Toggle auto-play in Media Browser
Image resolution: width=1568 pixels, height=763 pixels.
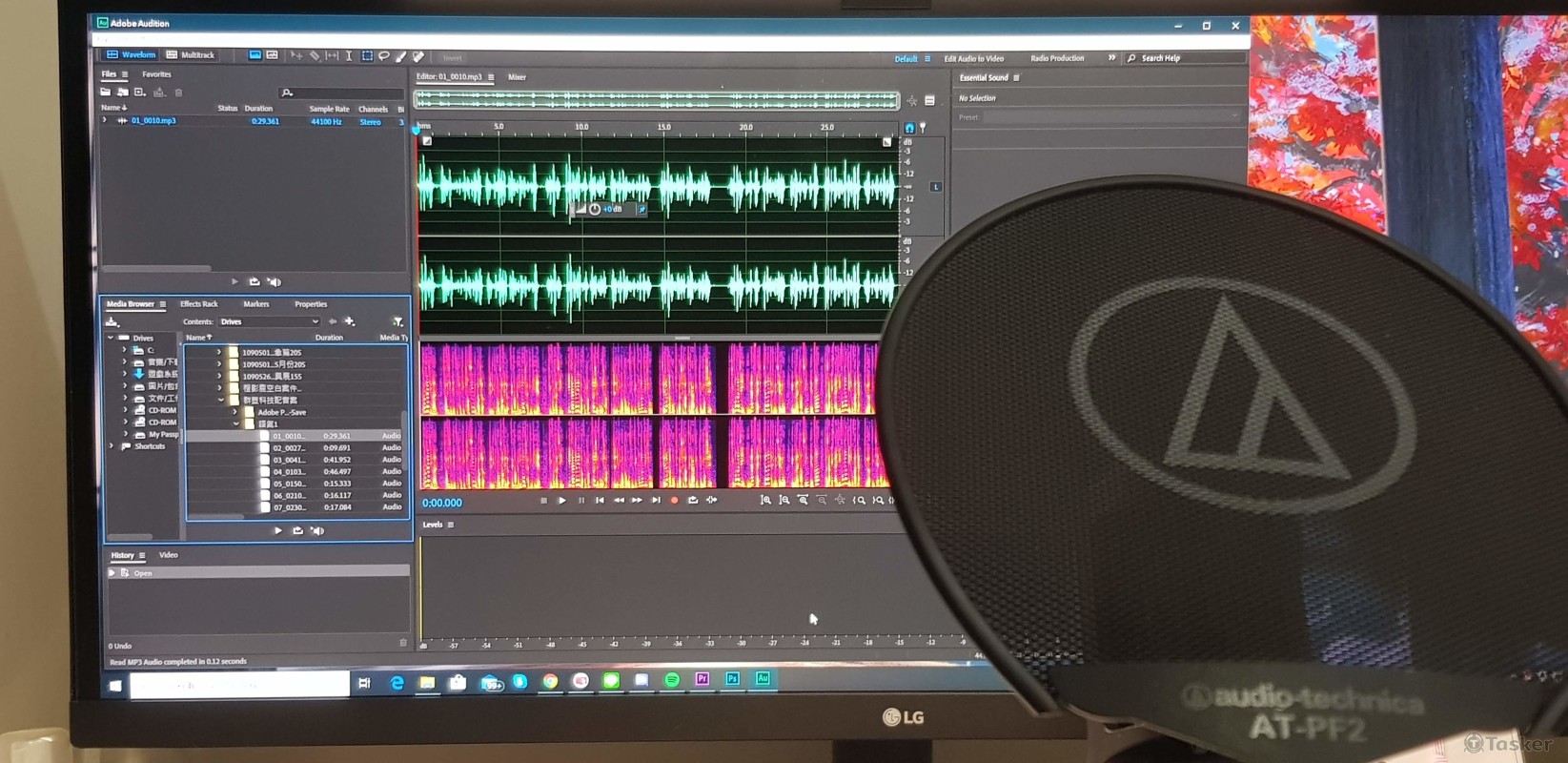(x=317, y=531)
